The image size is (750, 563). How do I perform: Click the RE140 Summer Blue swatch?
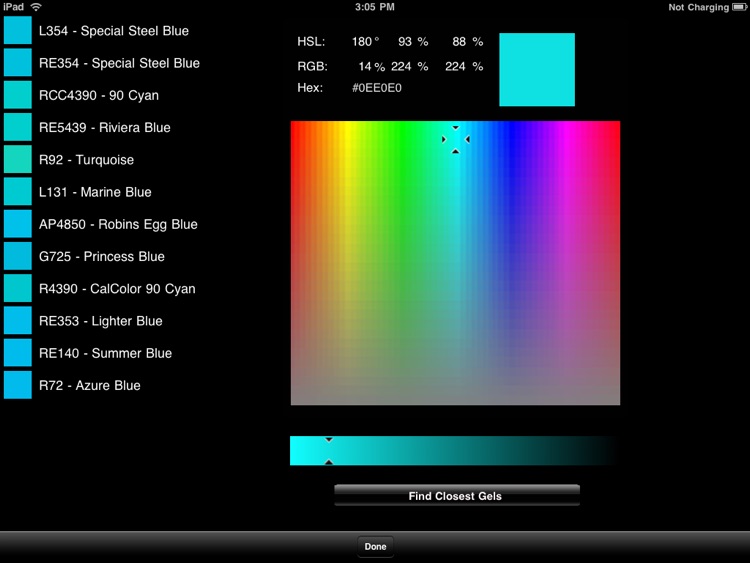pos(18,353)
